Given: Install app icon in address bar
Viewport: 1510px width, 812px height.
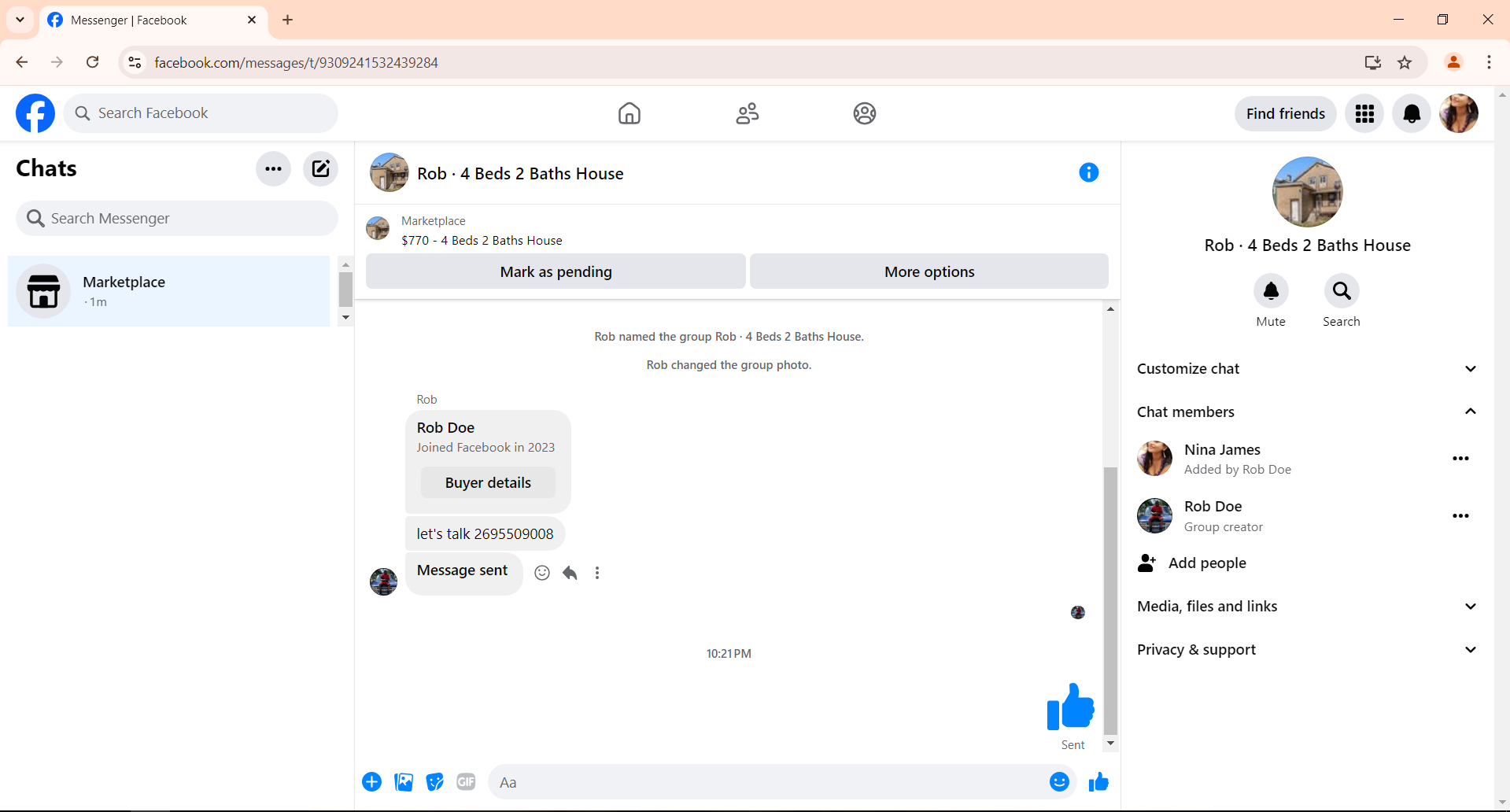Looking at the screenshot, I should tap(1373, 63).
